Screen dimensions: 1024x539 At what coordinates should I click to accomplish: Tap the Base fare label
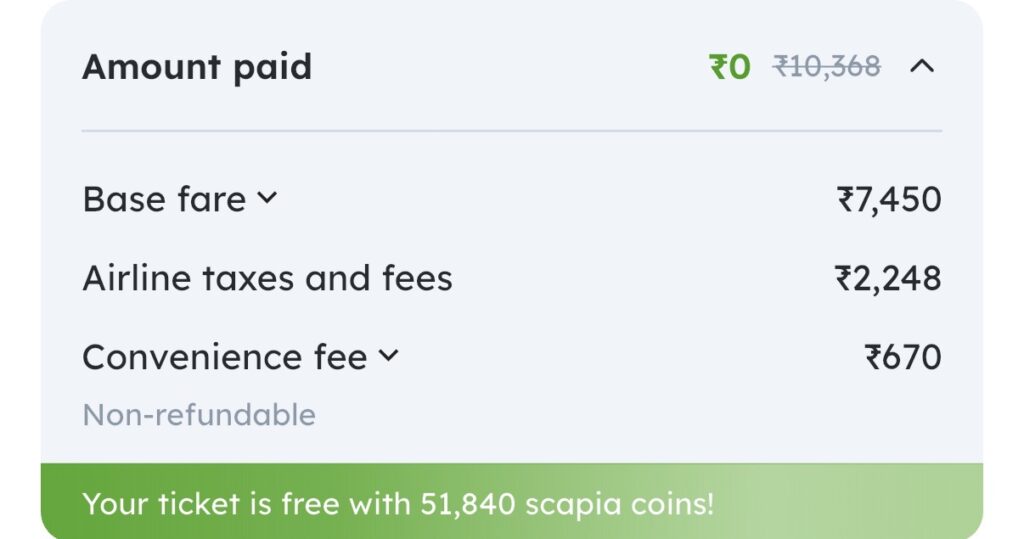point(164,199)
